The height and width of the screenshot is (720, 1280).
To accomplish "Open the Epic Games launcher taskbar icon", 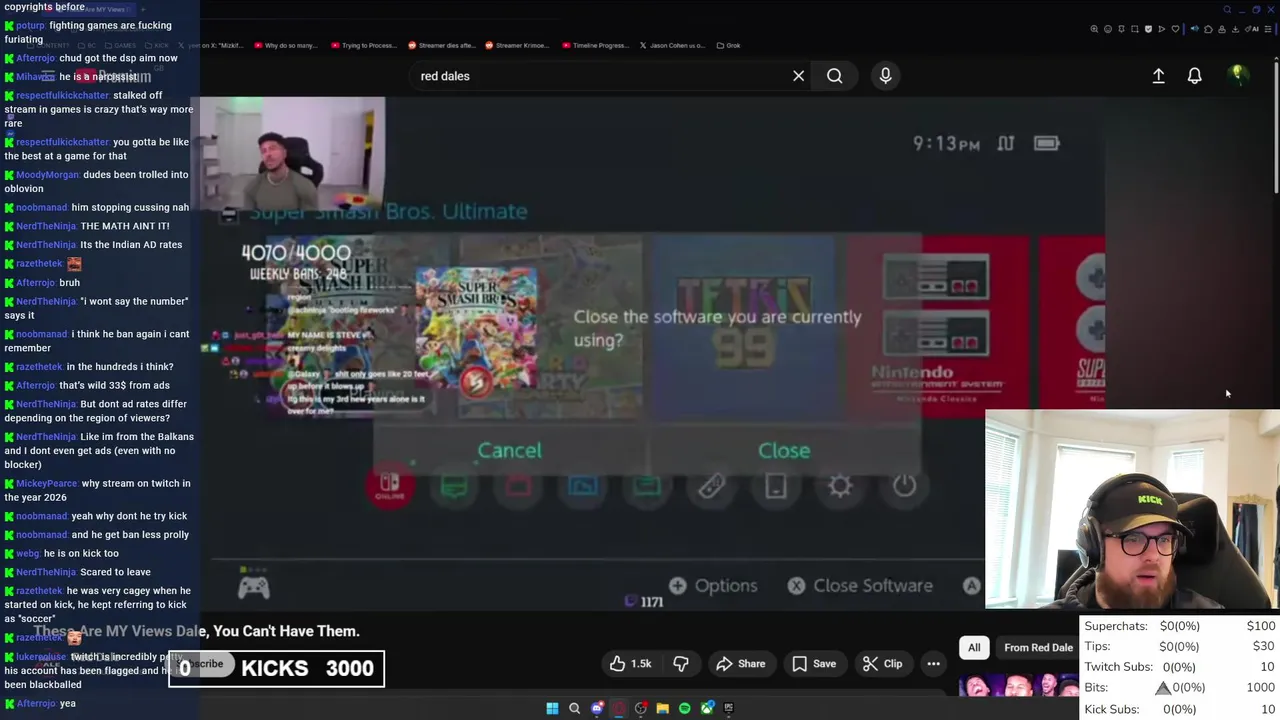I will (x=728, y=708).
